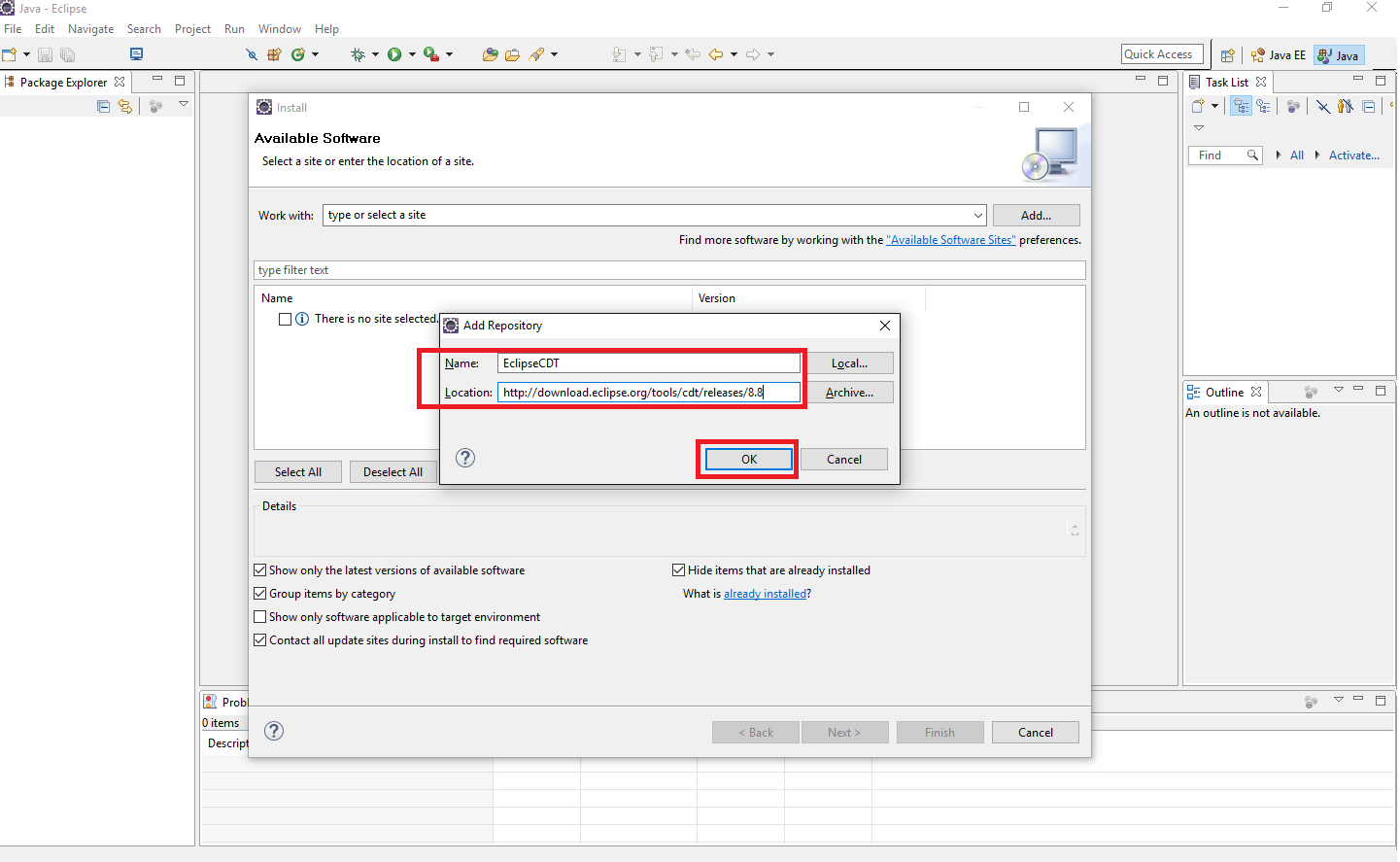Open the Run button dropdown arrow
The height and width of the screenshot is (862, 1400).
coord(412,55)
